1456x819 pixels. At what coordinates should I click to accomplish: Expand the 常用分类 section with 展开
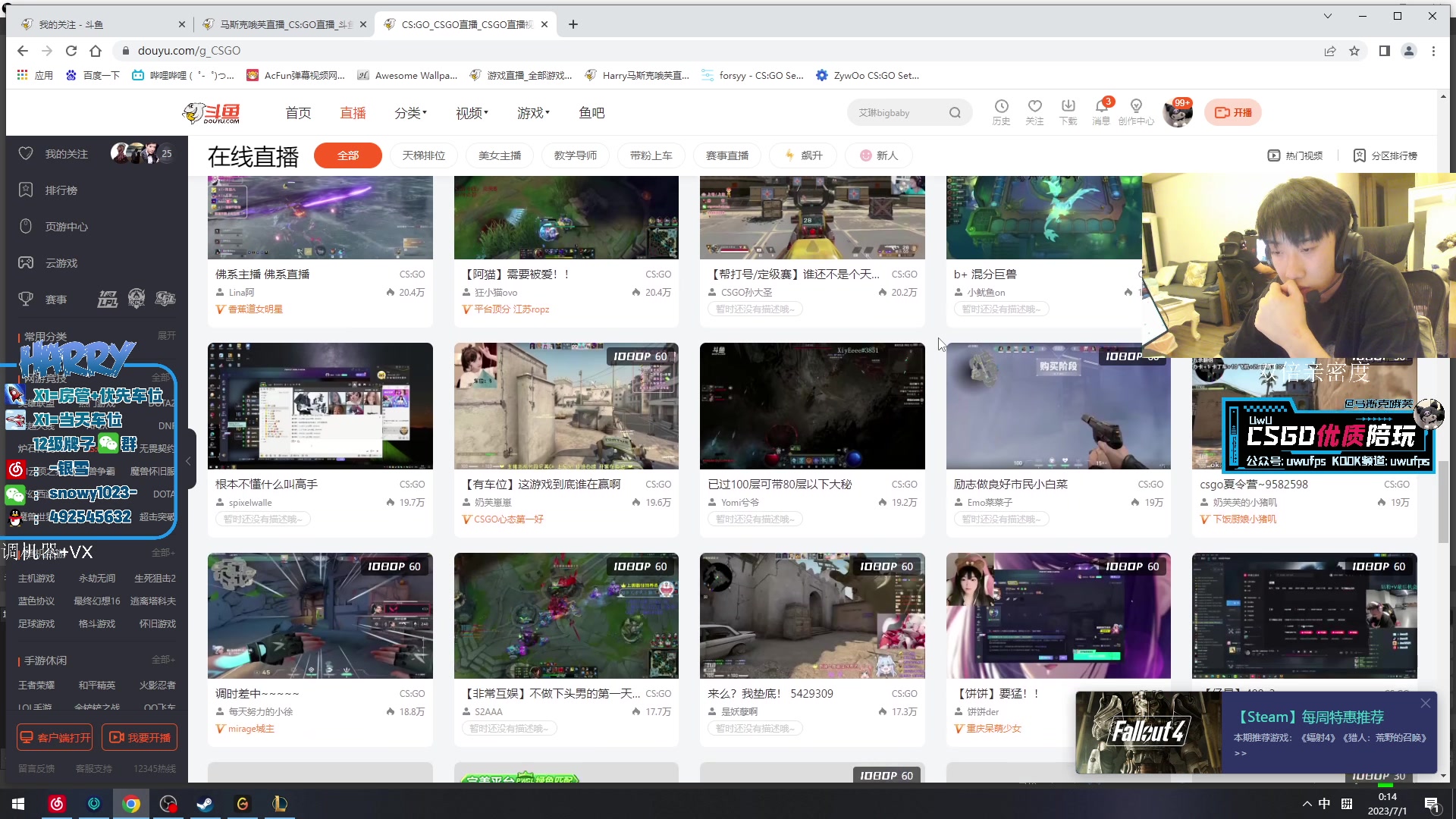tap(166, 336)
